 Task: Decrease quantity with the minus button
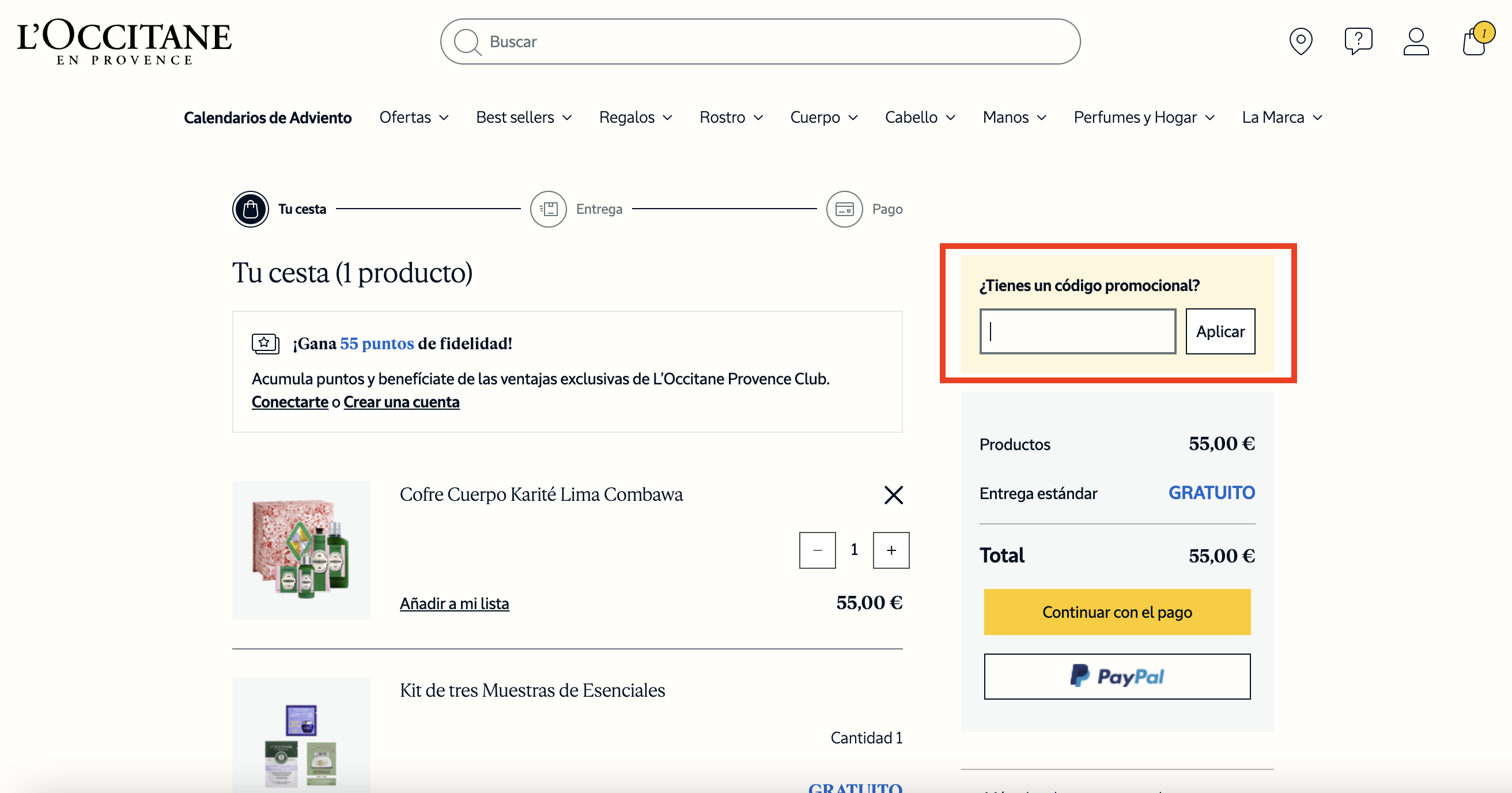[x=817, y=550]
